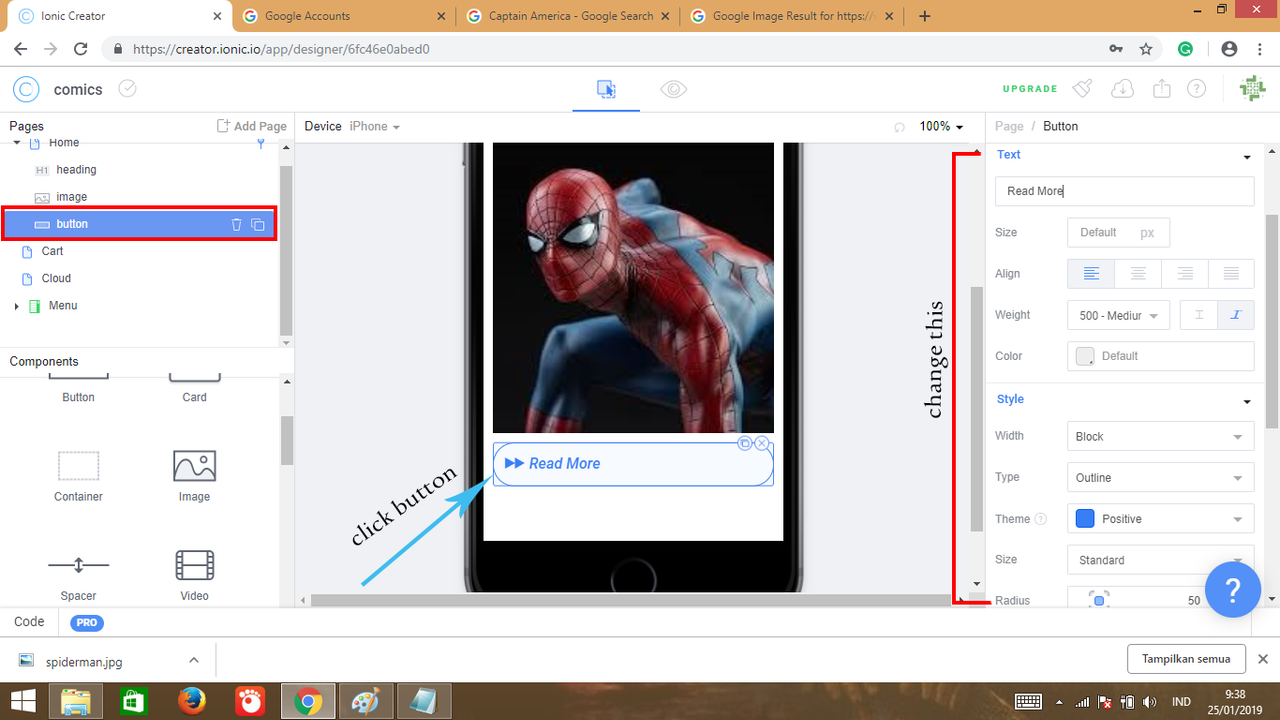The image size is (1280, 720).
Task: Click remove icon on canvas button
Action: click(762, 443)
